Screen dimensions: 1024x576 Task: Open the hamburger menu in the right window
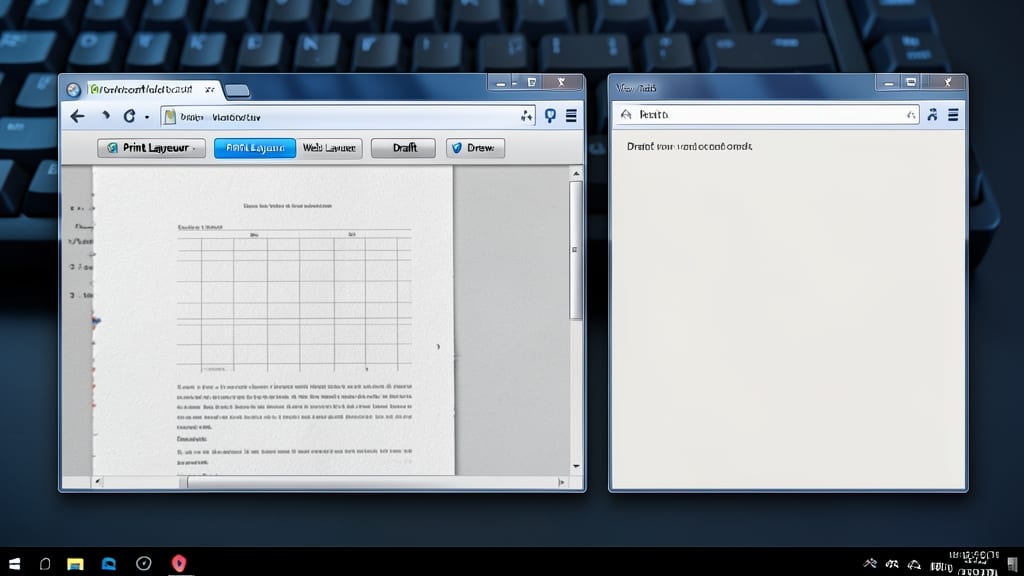pyautogui.click(x=953, y=115)
